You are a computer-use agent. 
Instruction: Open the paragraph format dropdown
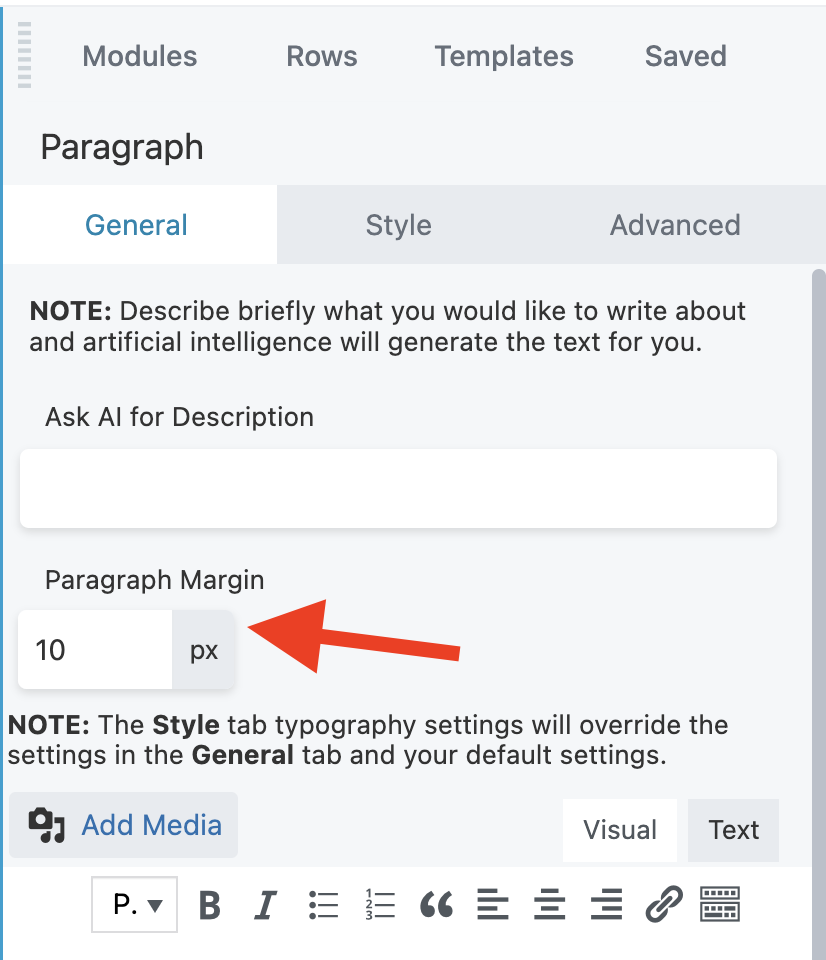[x=135, y=905]
